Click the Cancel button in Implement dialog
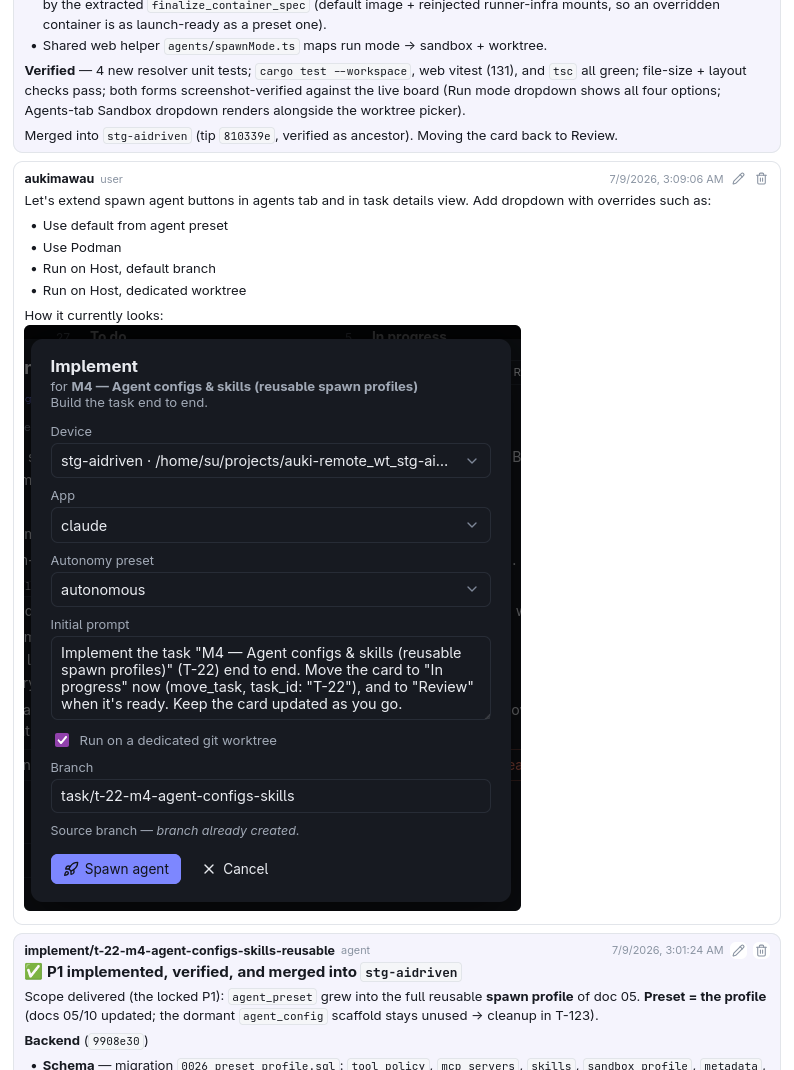The image size is (794, 1070). [235, 869]
